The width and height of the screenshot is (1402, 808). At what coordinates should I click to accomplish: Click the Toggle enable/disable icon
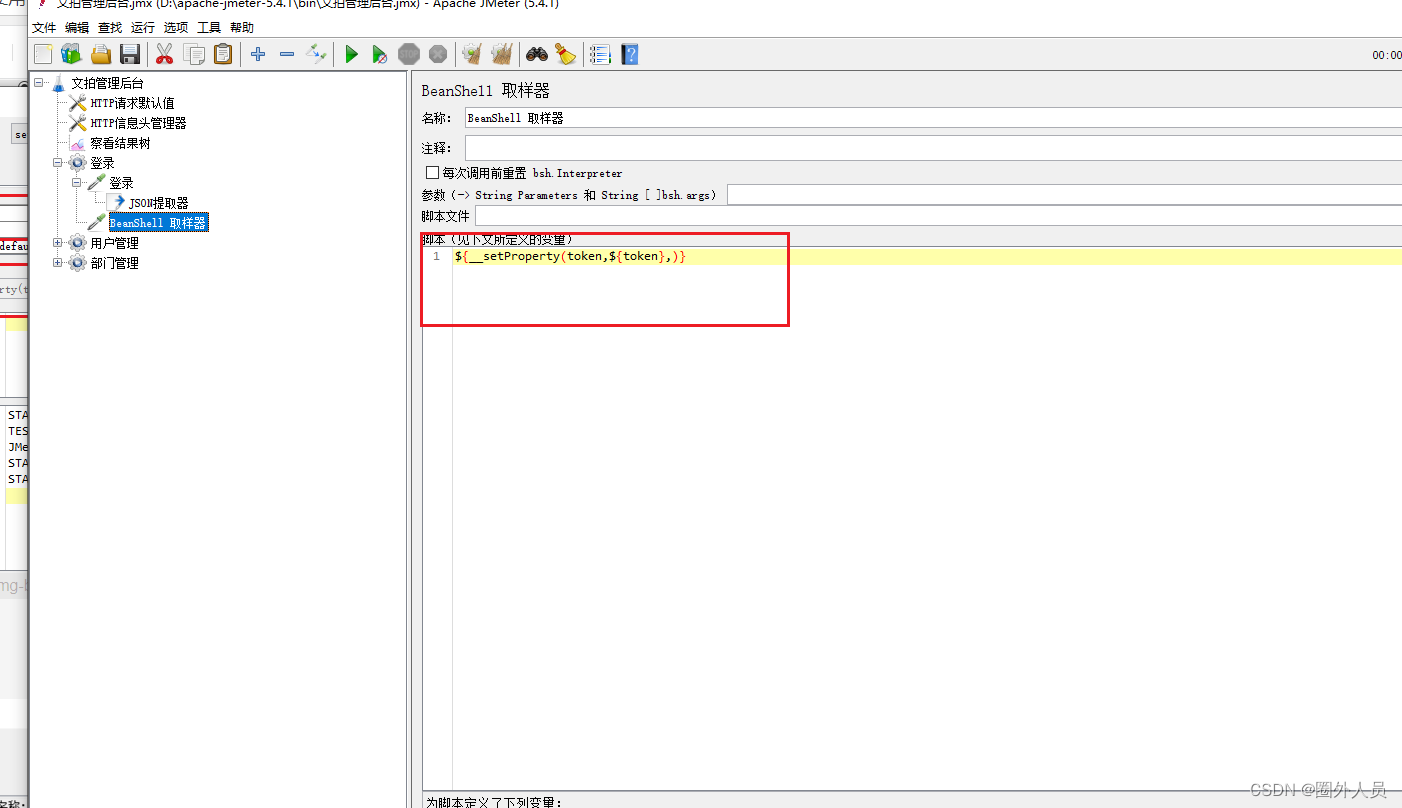[316, 54]
